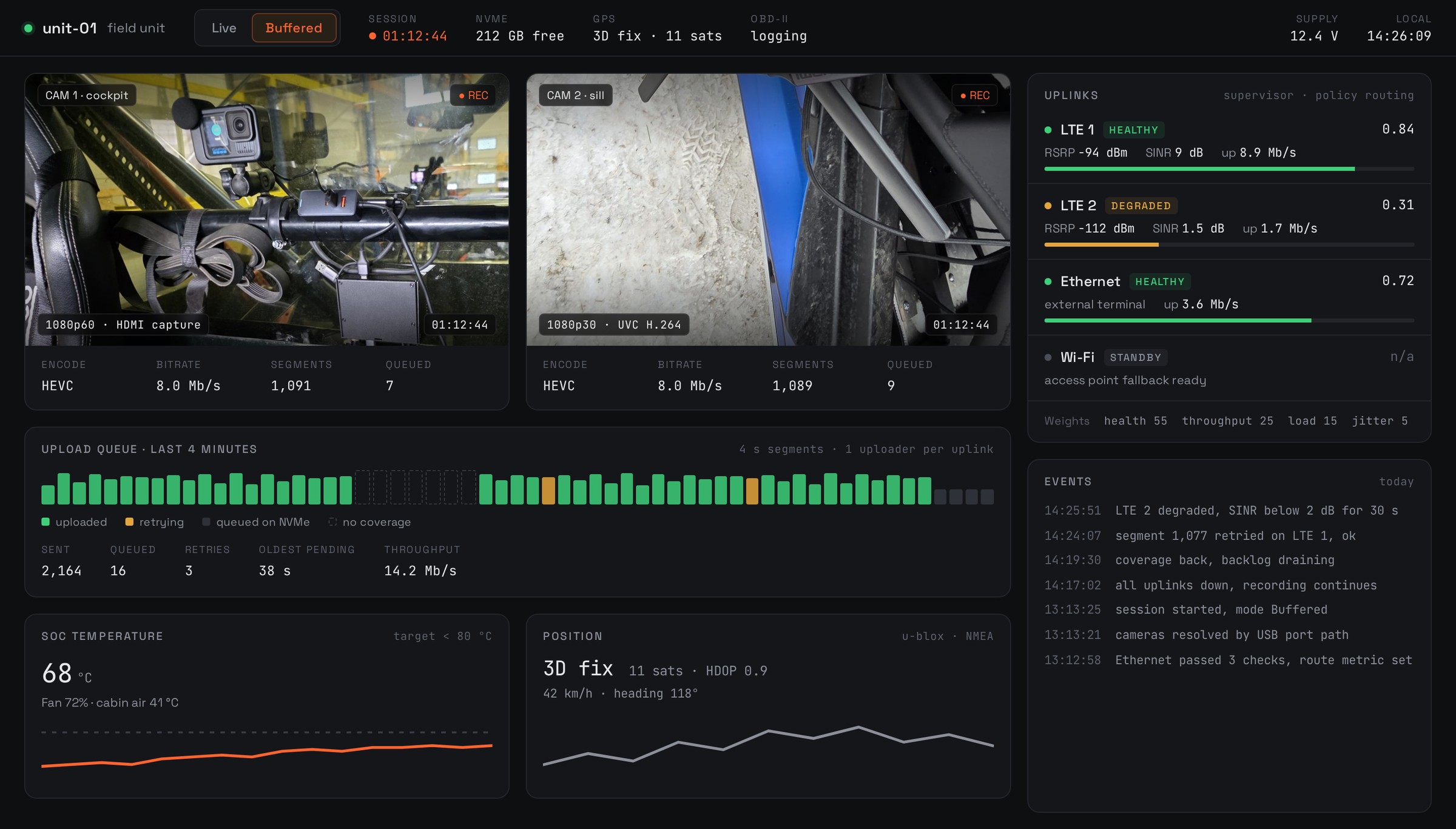Screen dimensions: 1456x829
Task: Click the Ethernet green status dot
Action: click(1048, 281)
